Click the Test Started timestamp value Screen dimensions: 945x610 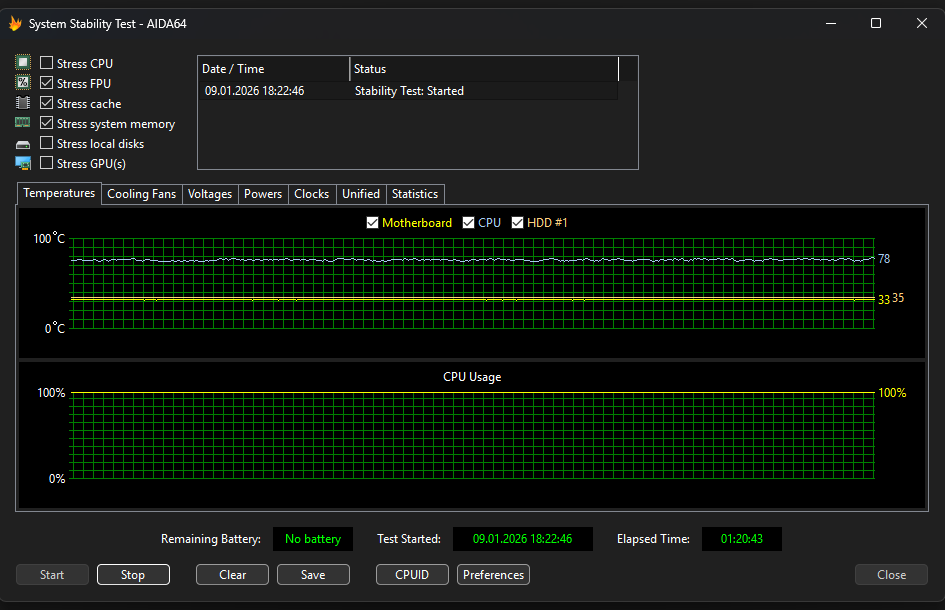(523, 539)
